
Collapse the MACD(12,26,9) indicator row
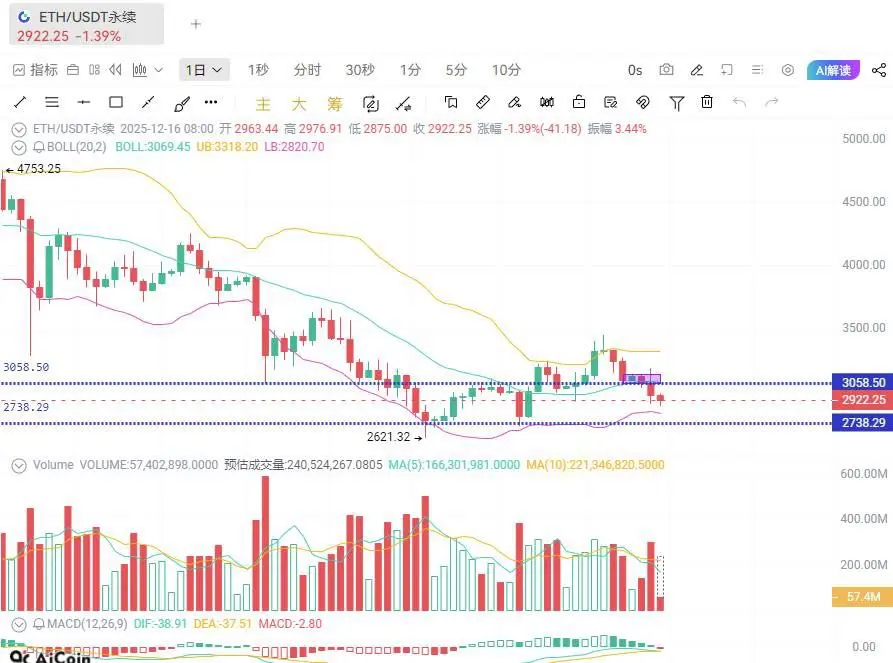coord(19,625)
